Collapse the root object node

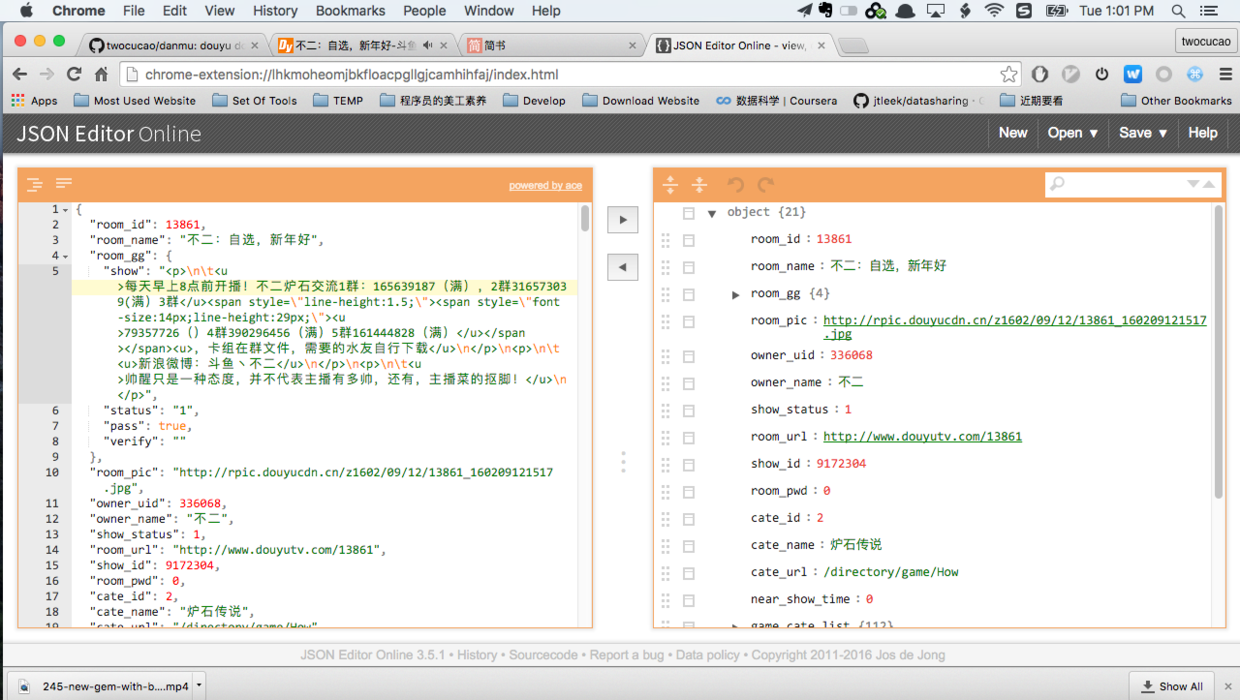point(712,213)
